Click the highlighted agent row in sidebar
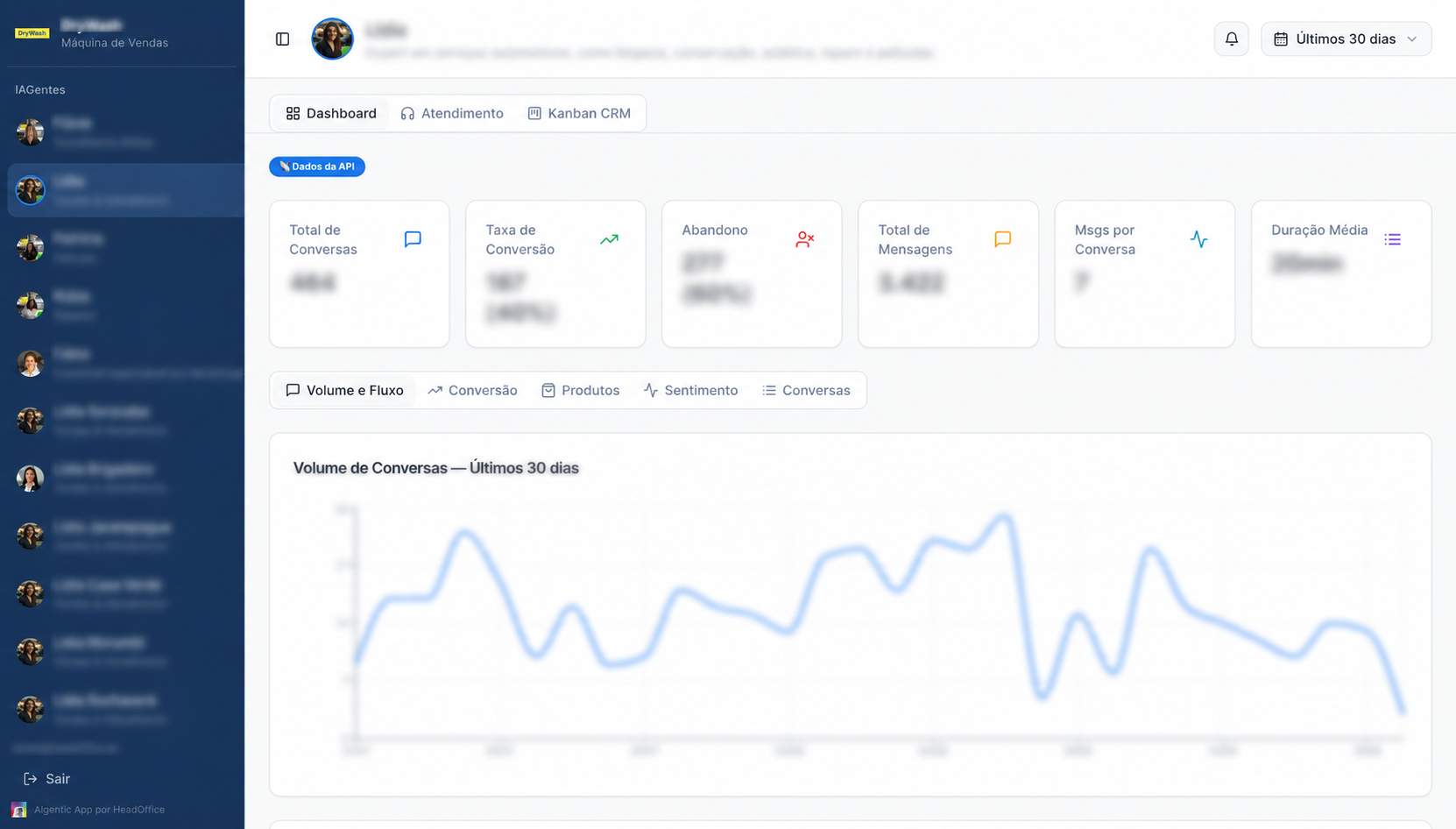 click(125, 190)
